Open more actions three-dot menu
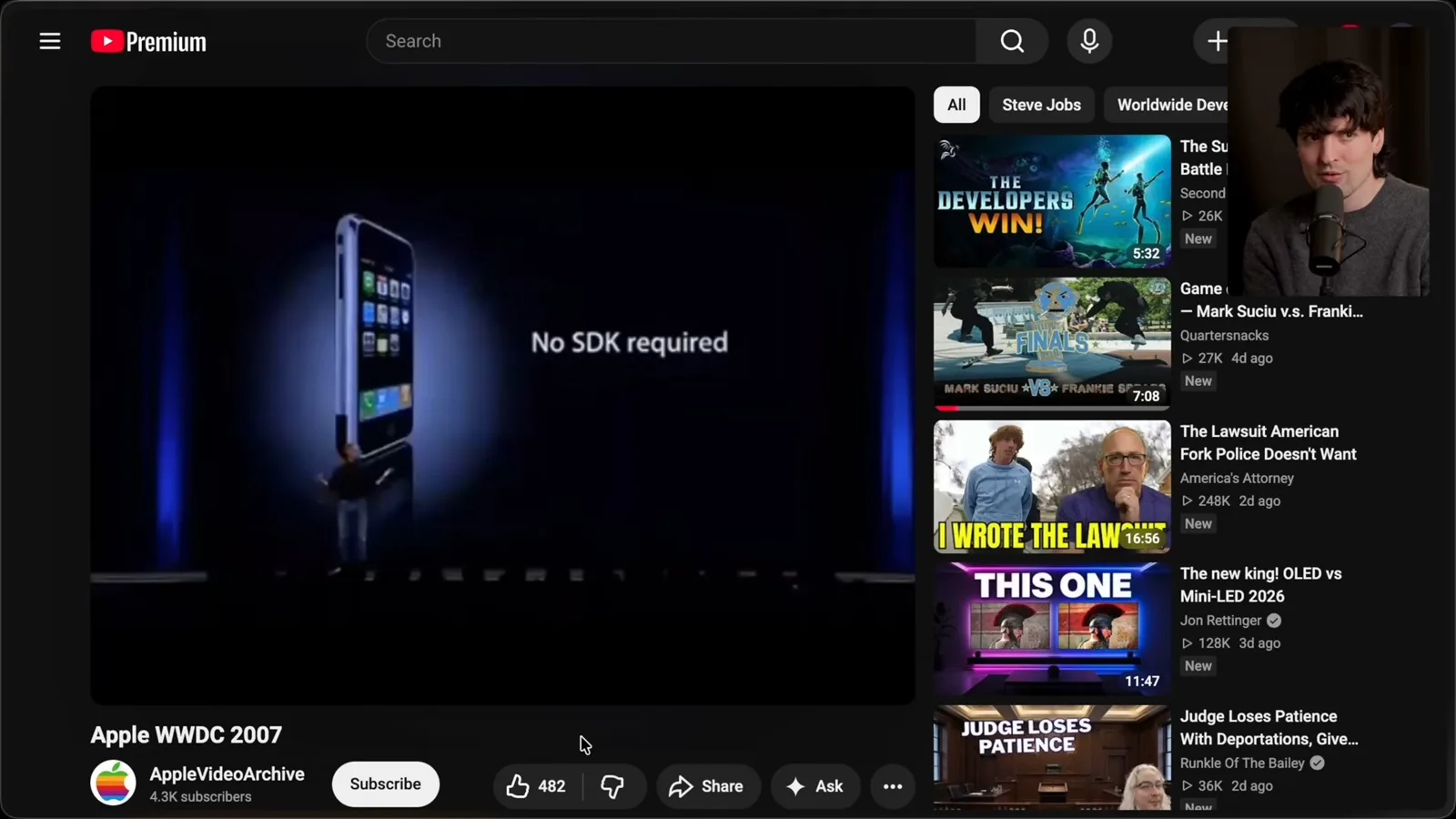The image size is (1456, 819). pyautogui.click(x=893, y=786)
